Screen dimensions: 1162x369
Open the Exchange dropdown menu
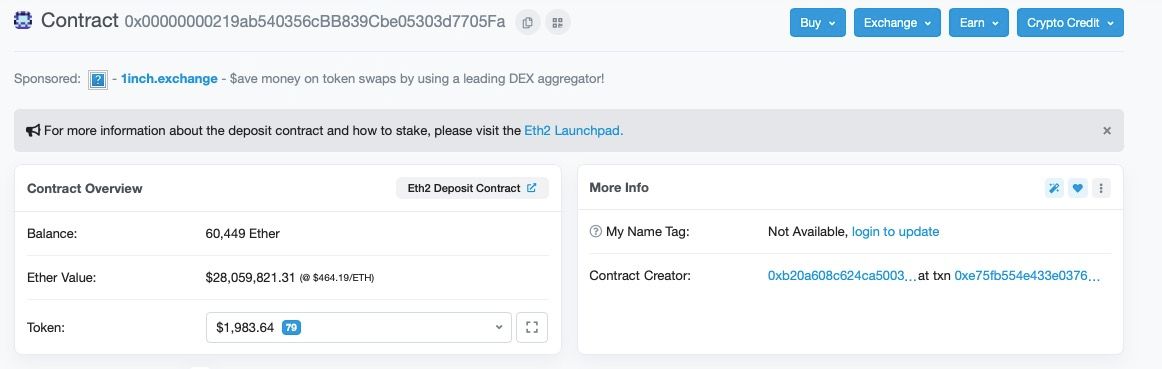[x=897, y=22]
